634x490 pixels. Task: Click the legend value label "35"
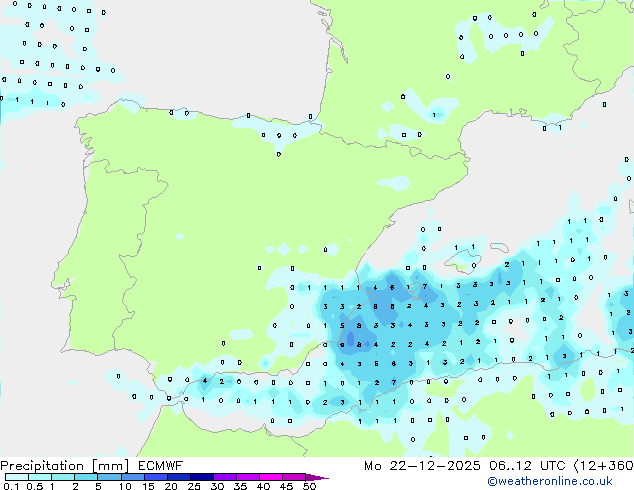click(x=240, y=486)
